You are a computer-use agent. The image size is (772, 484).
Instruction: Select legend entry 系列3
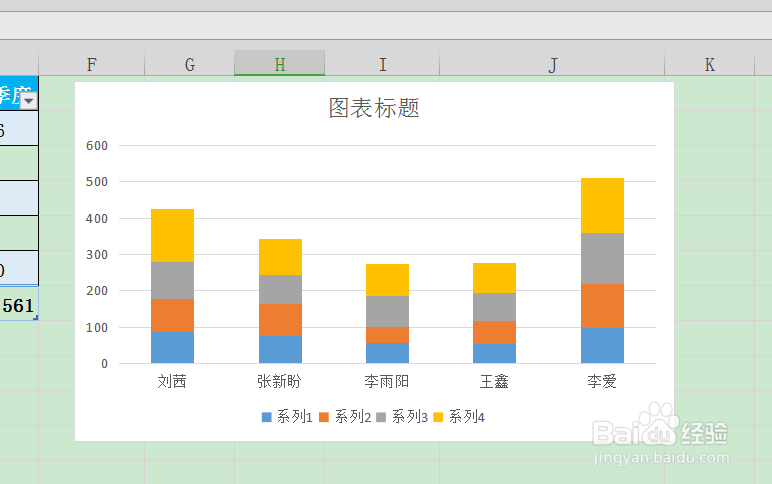pyautogui.click(x=402, y=417)
